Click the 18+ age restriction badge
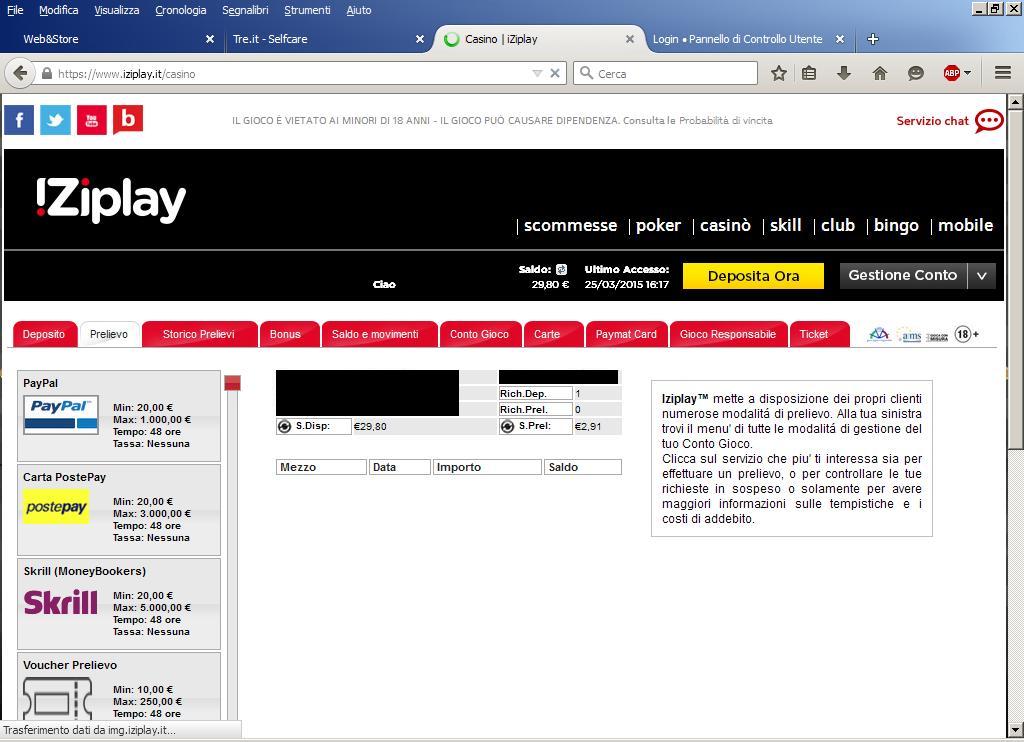The width and height of the screenshot is (1024, 742). point(967,334)
